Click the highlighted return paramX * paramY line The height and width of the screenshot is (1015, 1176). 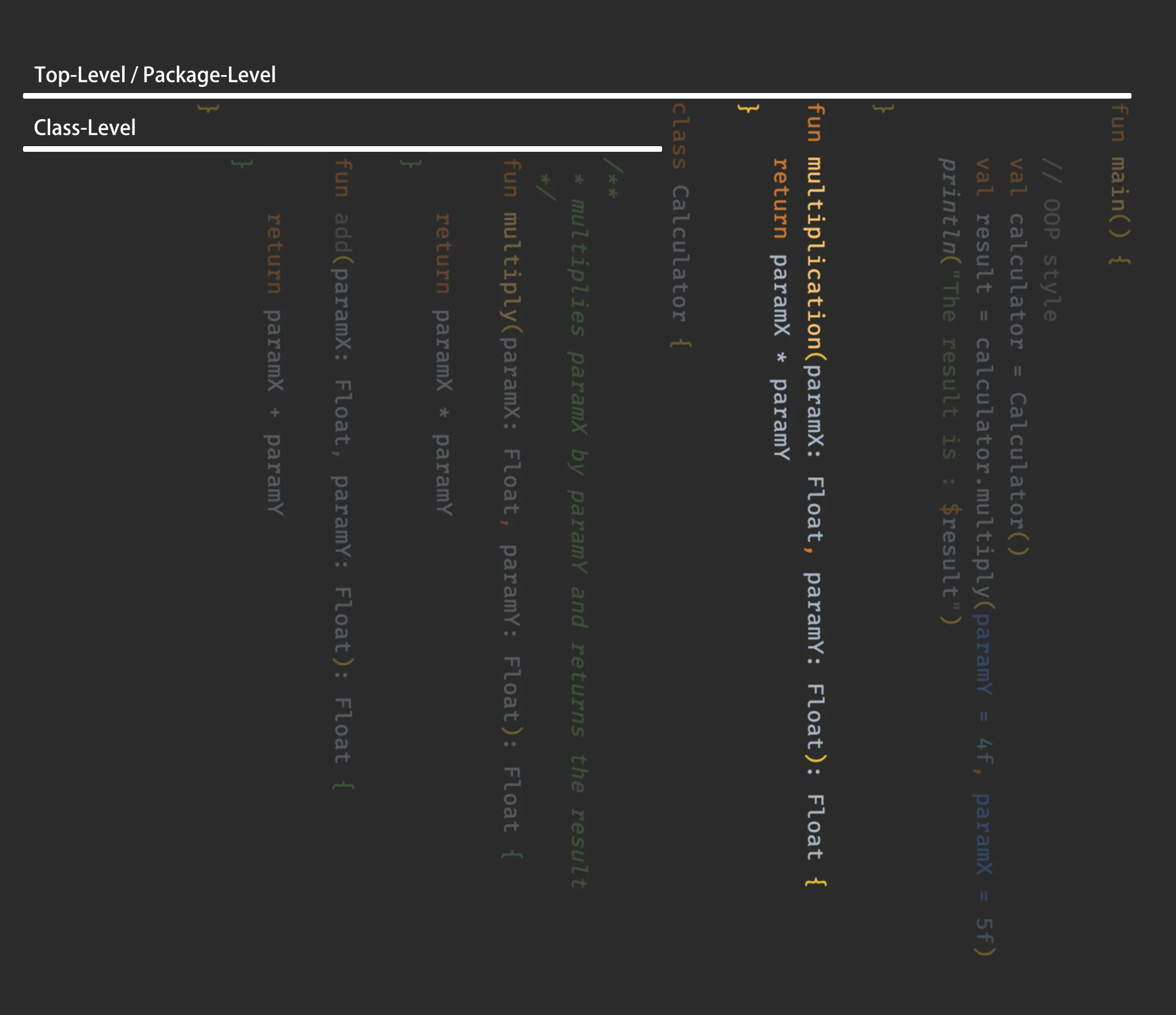pos(780,309)
